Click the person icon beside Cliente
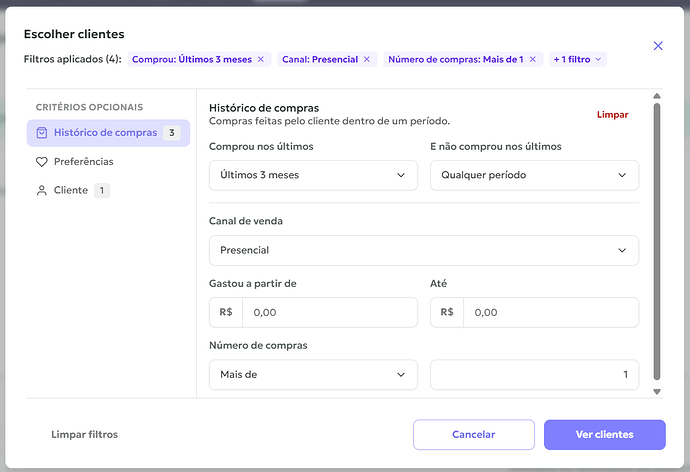Viewport: 690px width, 472px height. [x=42, y=190]
